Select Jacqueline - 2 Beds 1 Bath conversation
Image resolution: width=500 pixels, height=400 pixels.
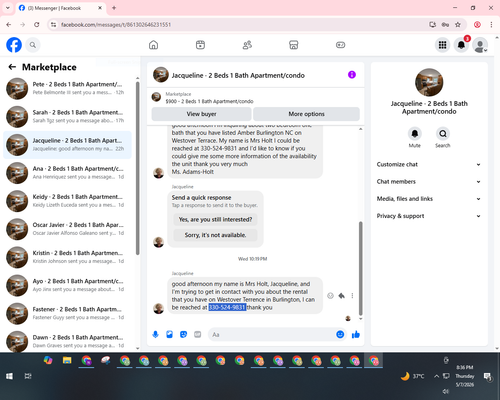67,145
